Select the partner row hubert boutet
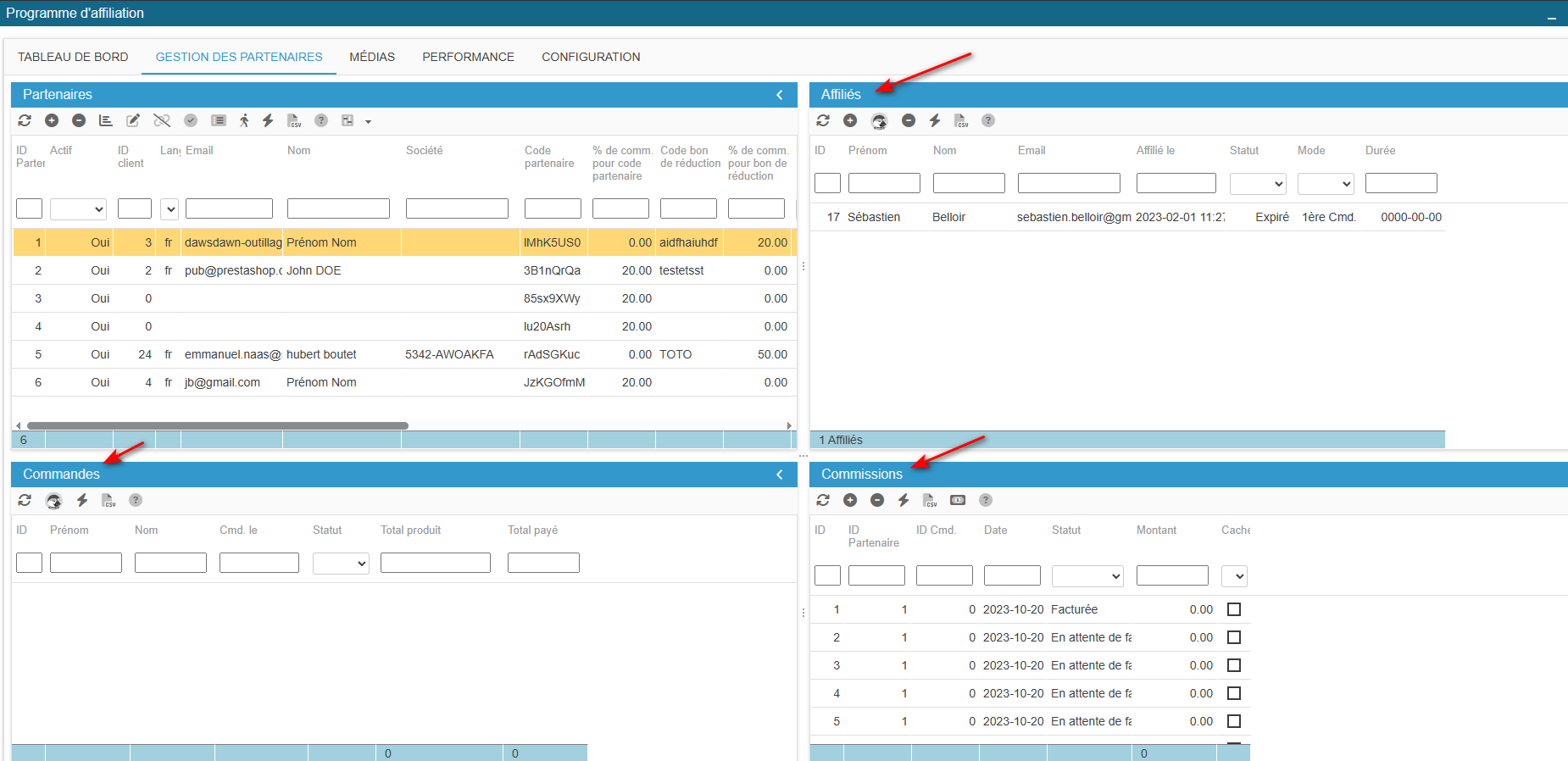 coord(403,354)
